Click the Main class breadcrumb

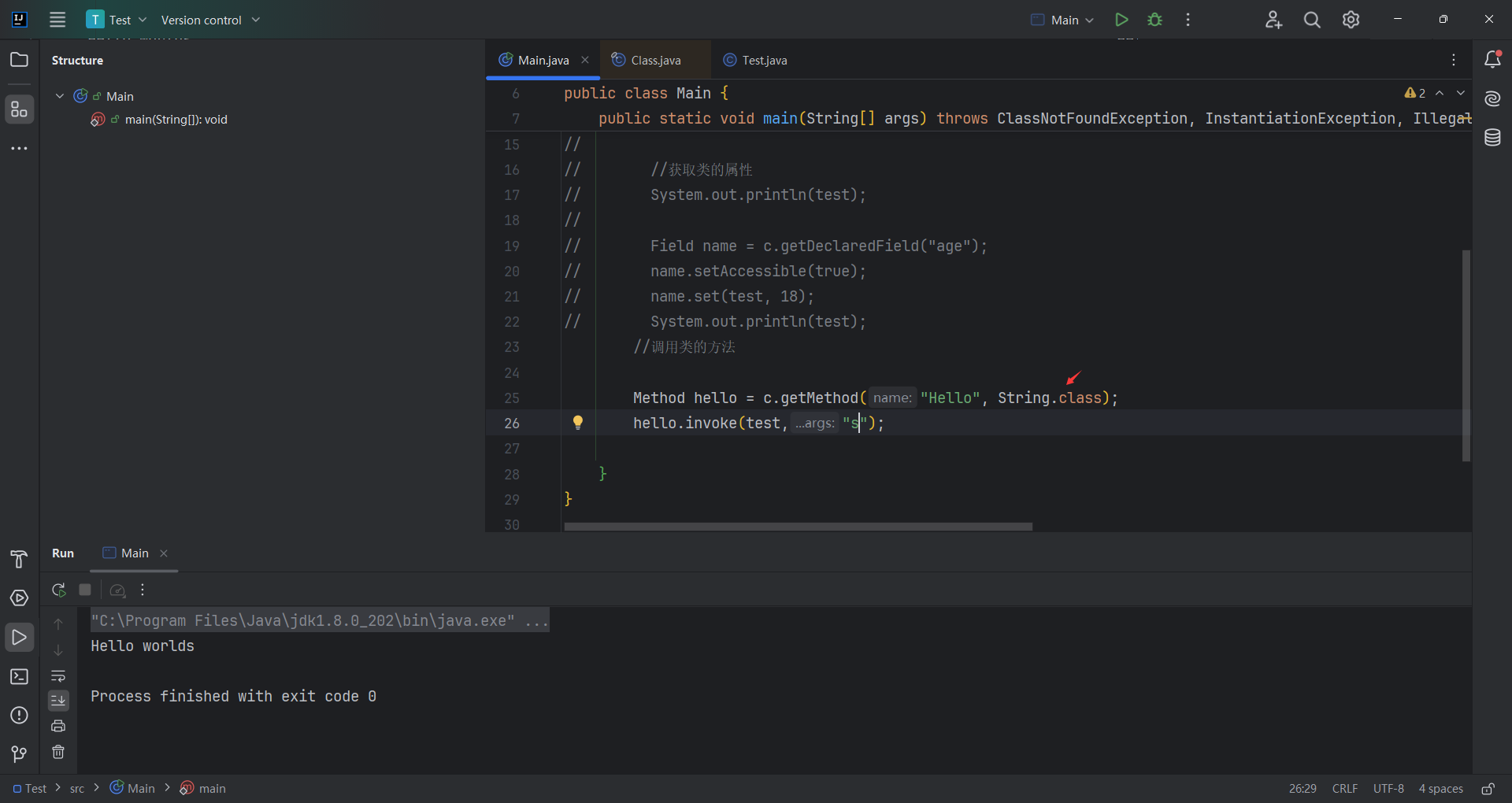(132, 789)
